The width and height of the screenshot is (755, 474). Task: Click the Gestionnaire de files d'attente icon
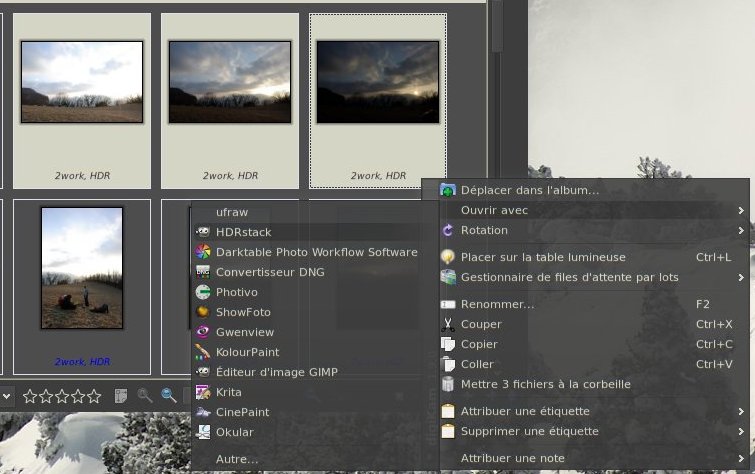tap(448, 277)
